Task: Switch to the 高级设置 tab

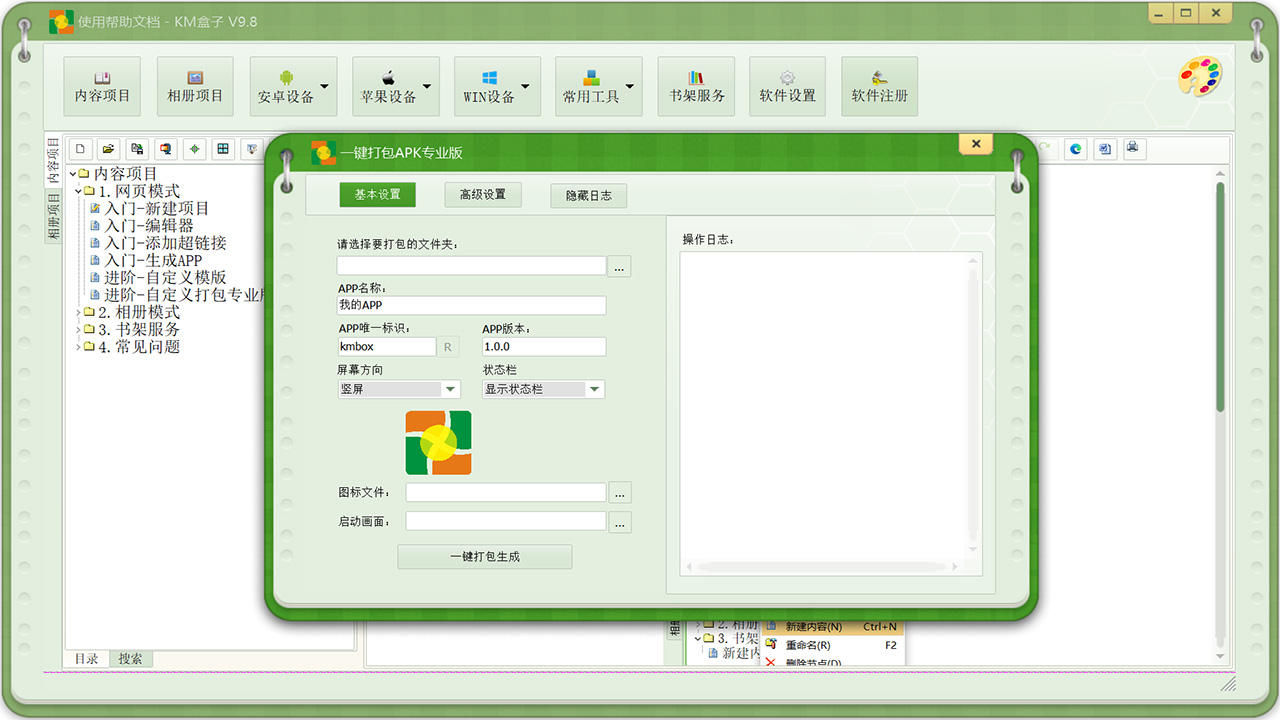Action: pos(484,194)
